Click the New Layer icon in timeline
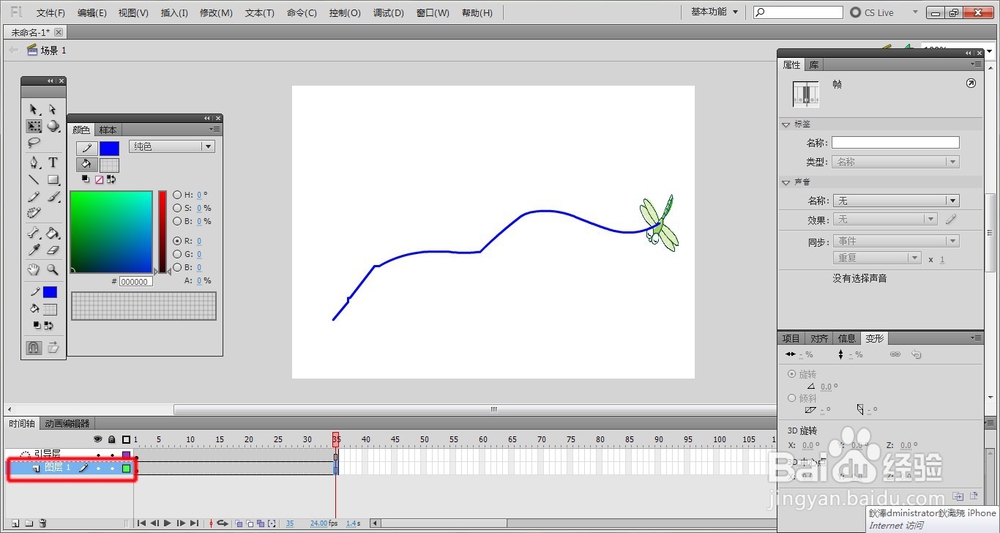The width and height of the screenshot is (1000, 533). pyautogui.click(x=15, y=523)
